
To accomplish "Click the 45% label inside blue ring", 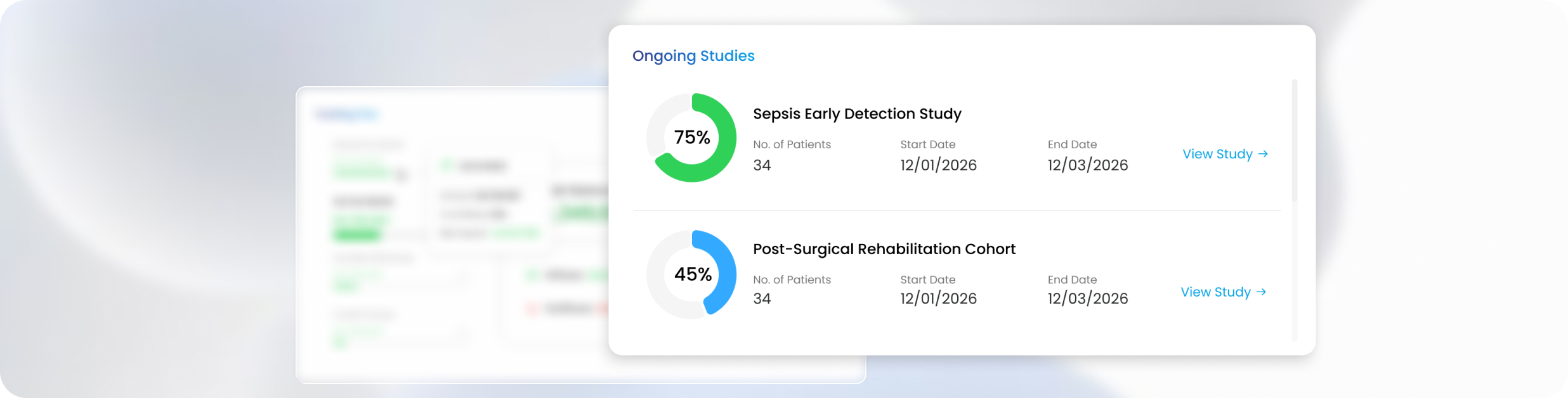I will tap(693, 274).
